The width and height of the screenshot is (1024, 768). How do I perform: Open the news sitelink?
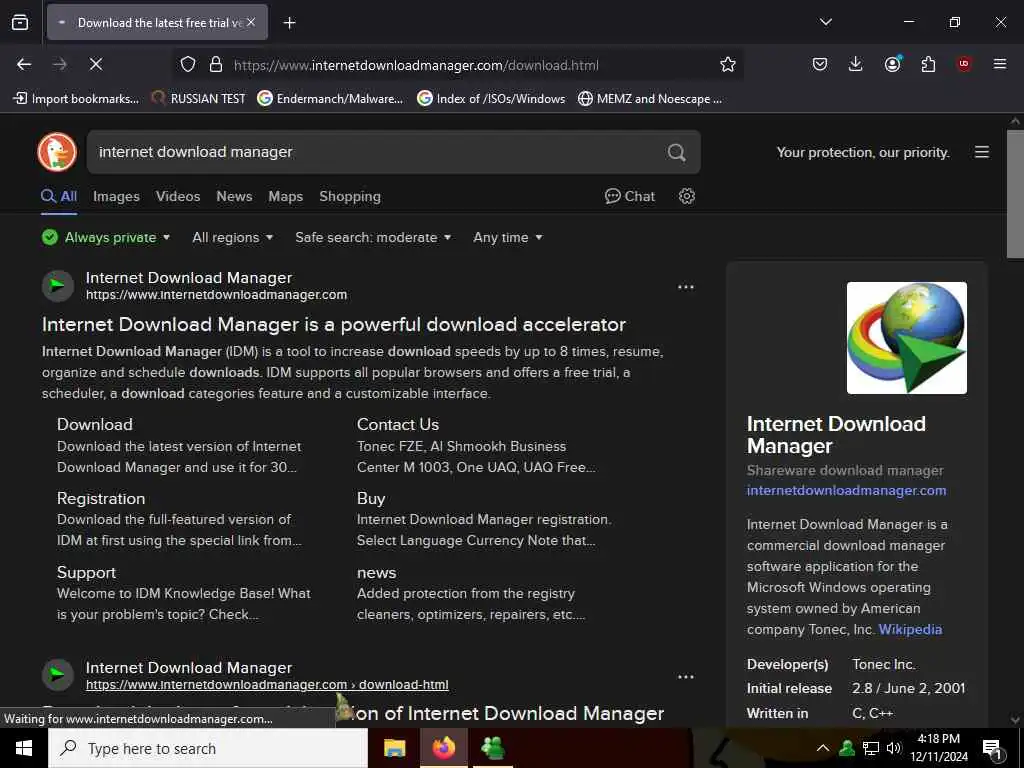point(376,573)
